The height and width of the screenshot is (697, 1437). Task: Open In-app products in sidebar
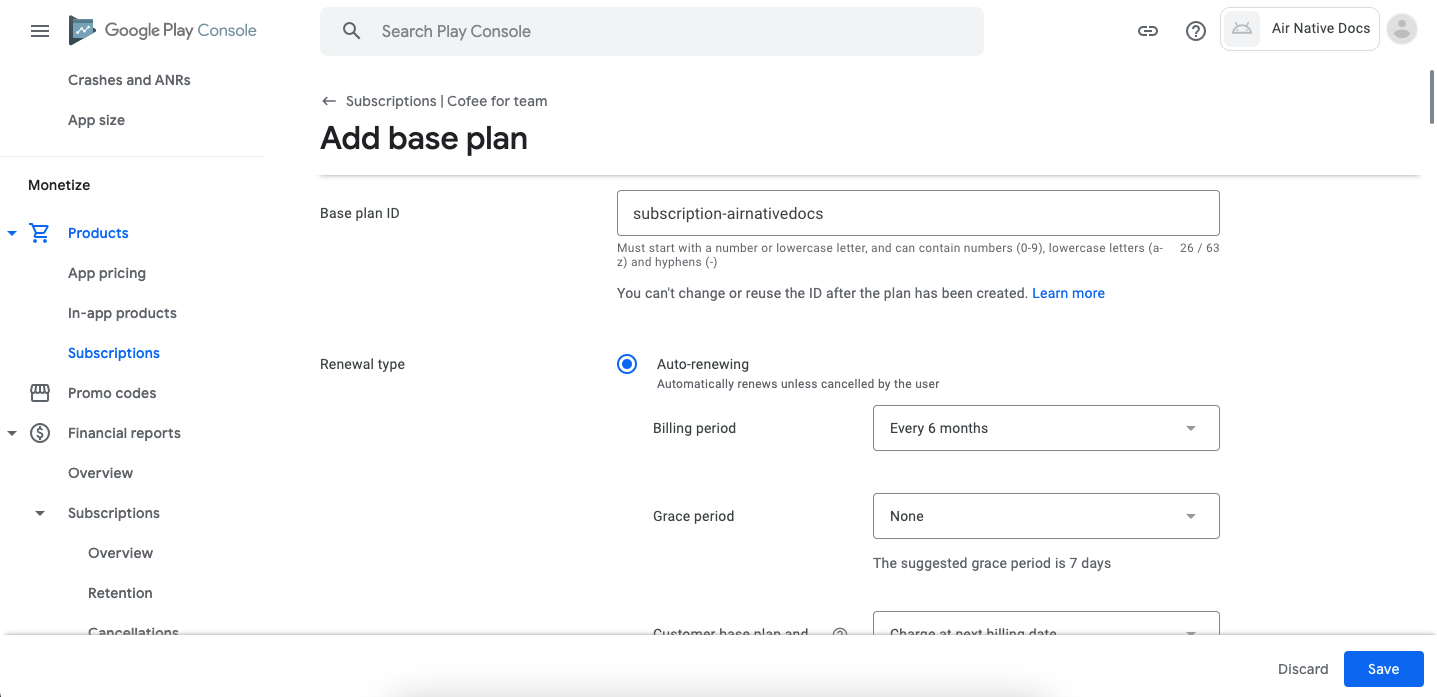pos(122,313)
